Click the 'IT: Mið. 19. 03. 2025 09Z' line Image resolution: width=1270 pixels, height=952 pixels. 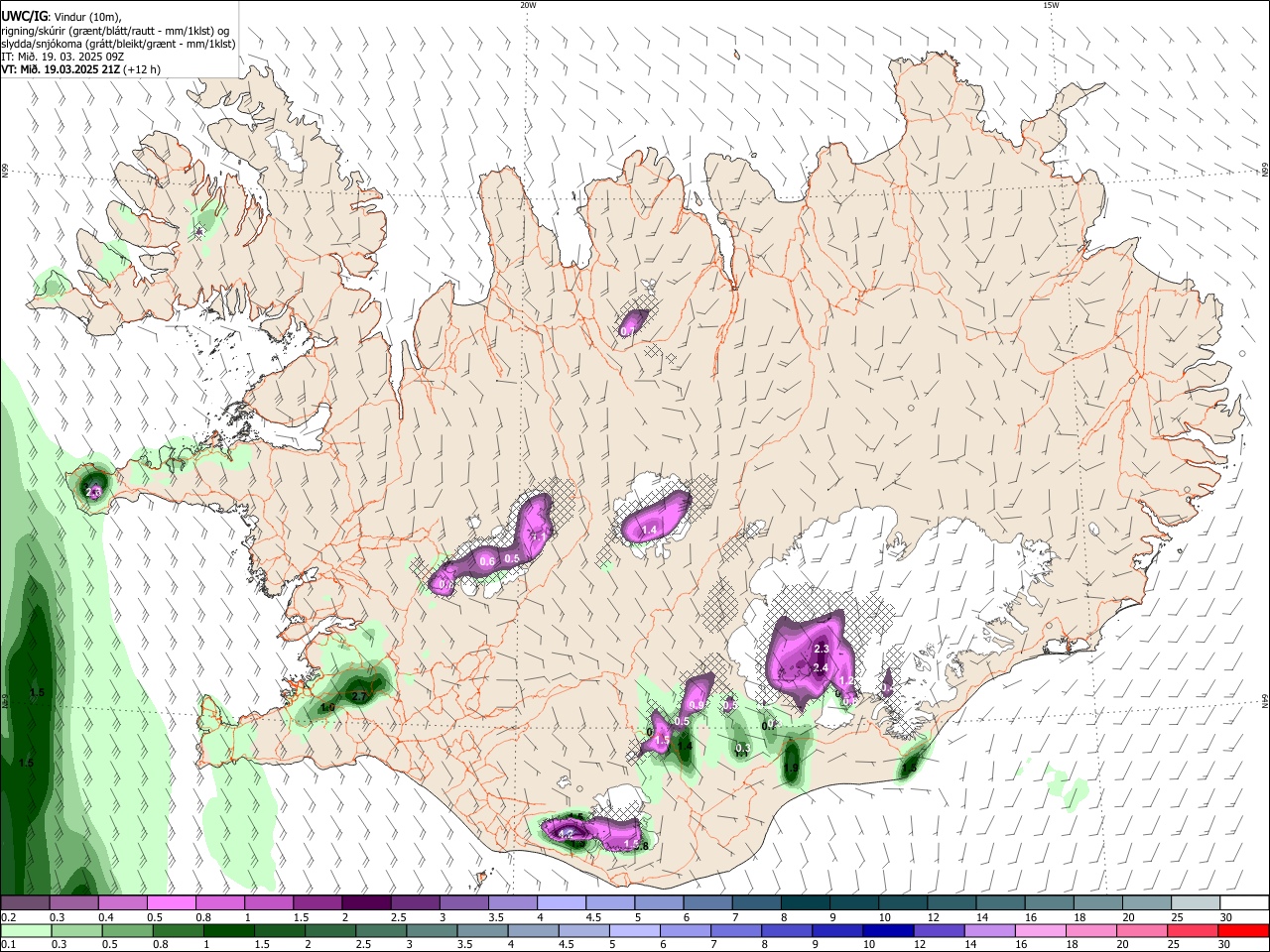[62, 57]
